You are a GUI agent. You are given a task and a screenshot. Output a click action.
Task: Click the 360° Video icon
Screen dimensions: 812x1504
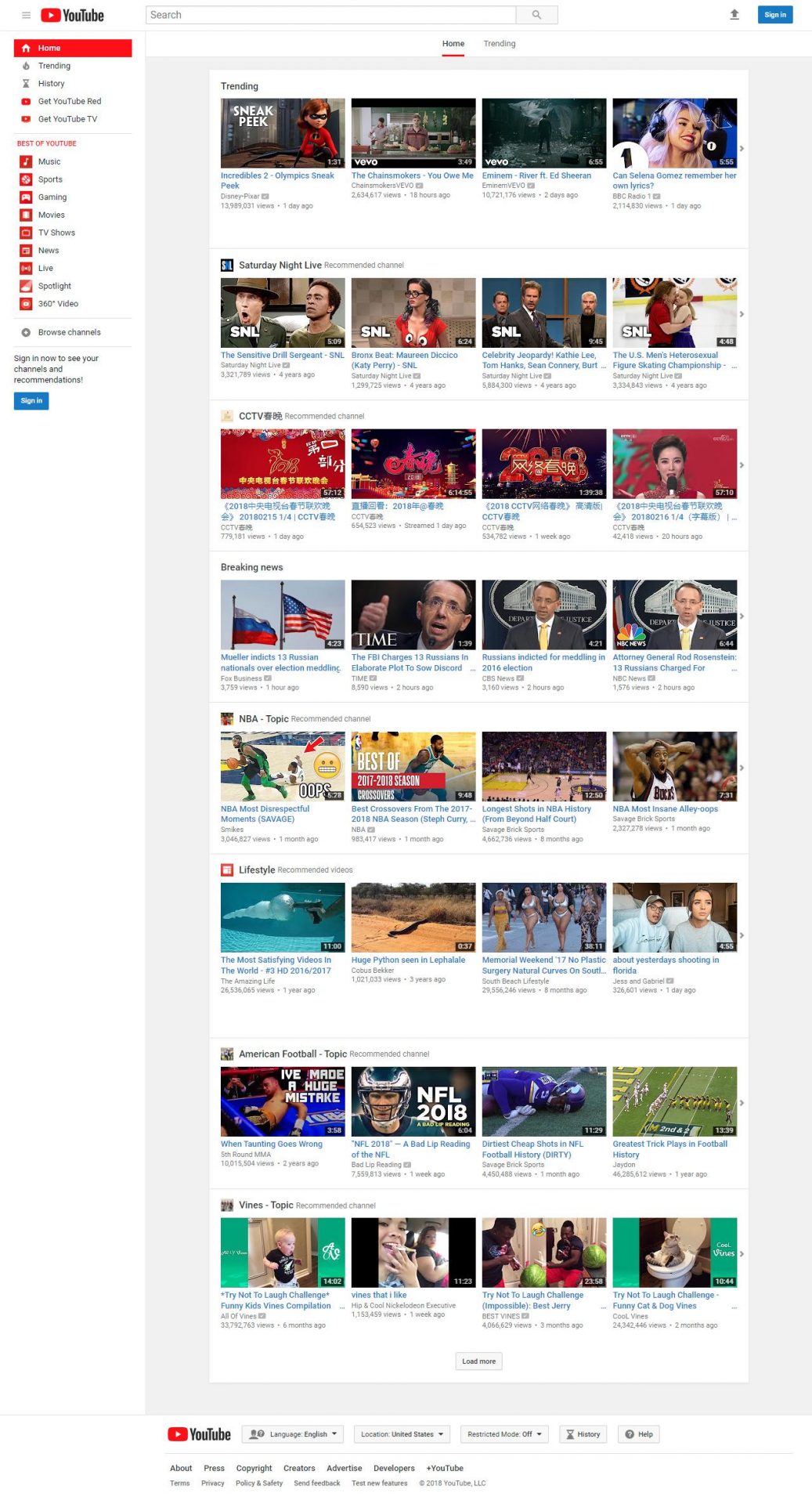pyautogui.click(x=26, y=304)
